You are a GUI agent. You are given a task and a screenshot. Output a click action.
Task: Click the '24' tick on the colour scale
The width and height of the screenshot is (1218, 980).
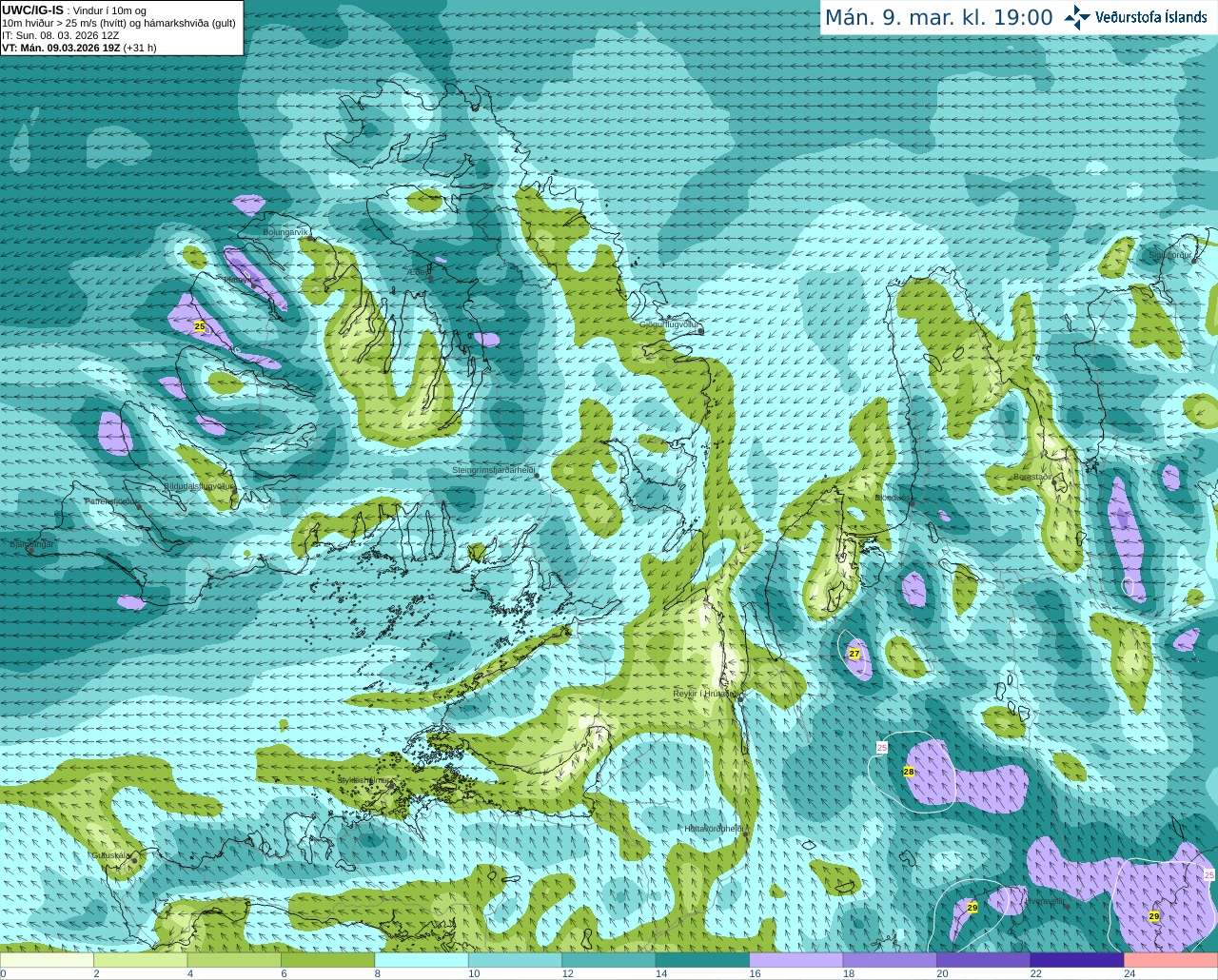click(1130, 973)
